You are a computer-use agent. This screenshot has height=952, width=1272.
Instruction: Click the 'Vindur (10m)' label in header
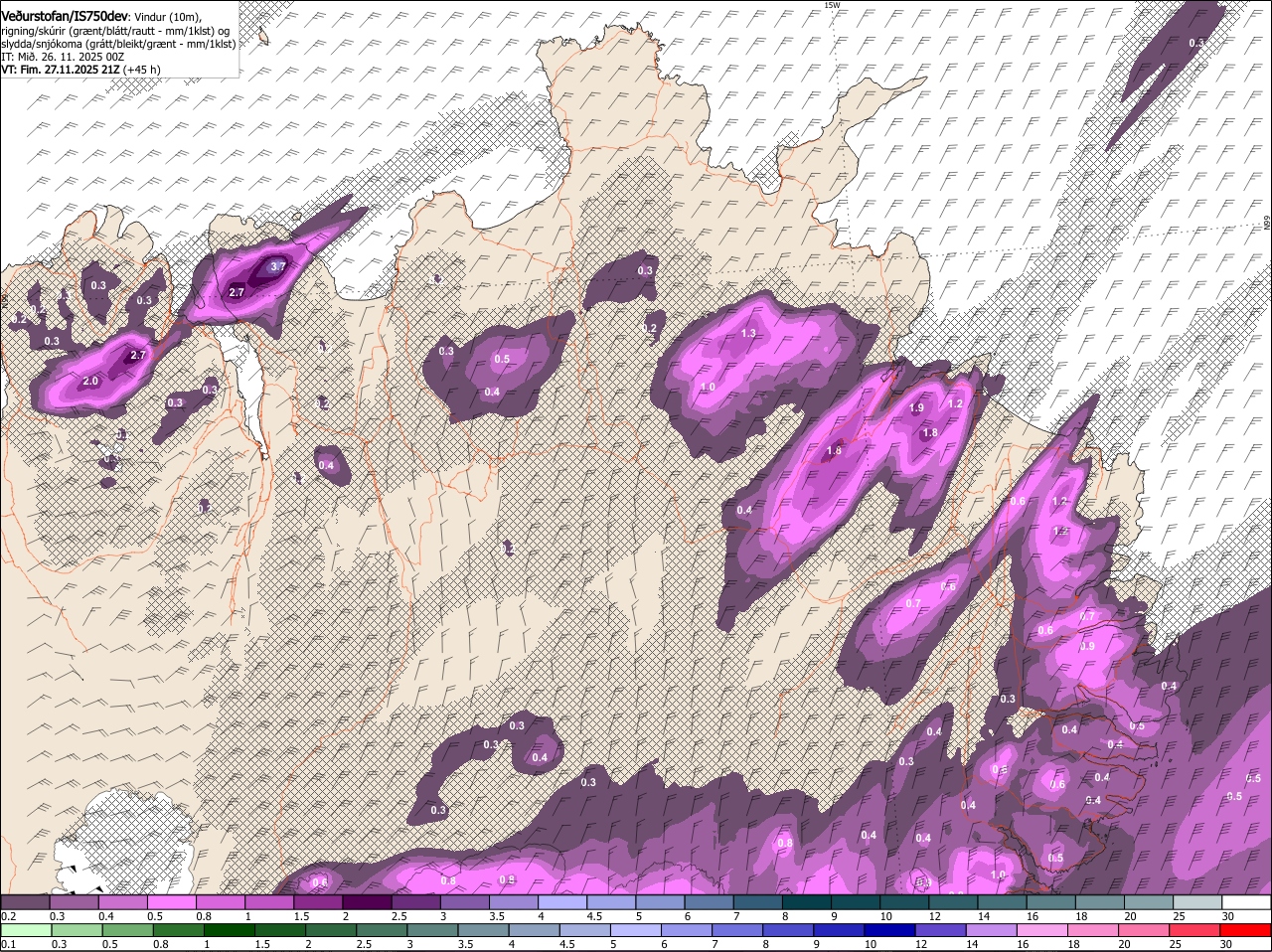(x=170, y=18)
